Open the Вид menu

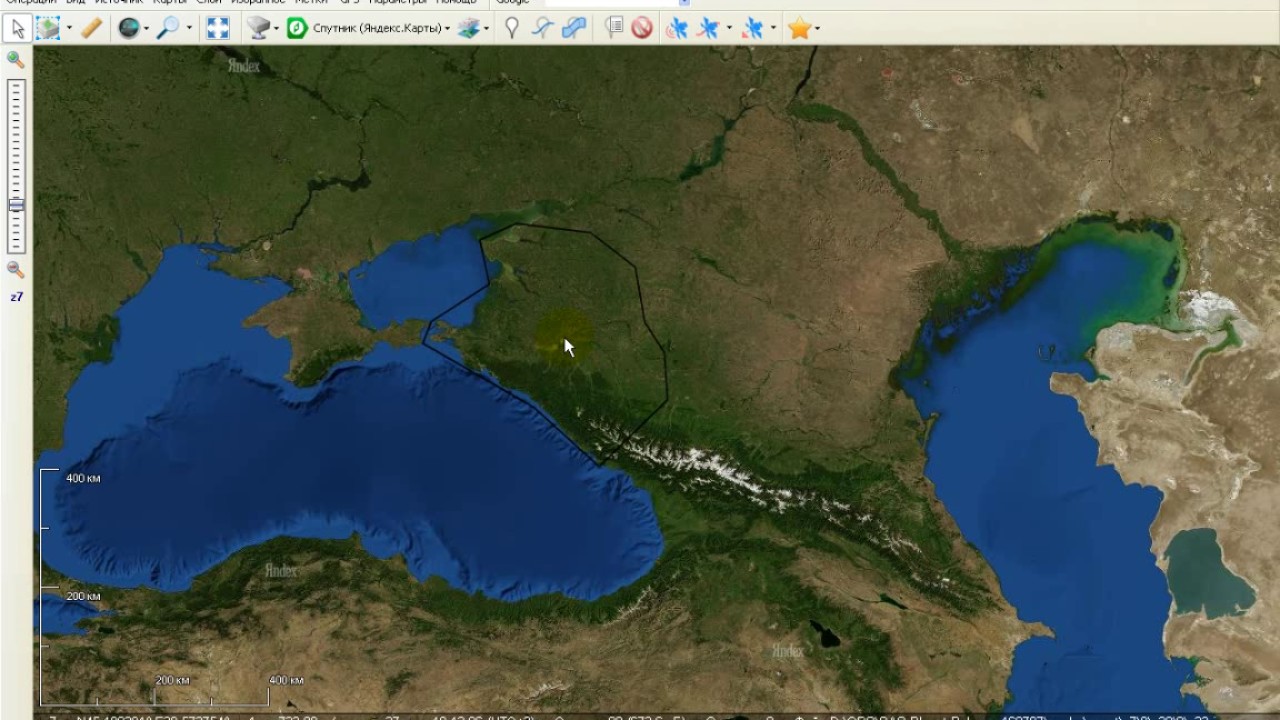coord(76,3)
